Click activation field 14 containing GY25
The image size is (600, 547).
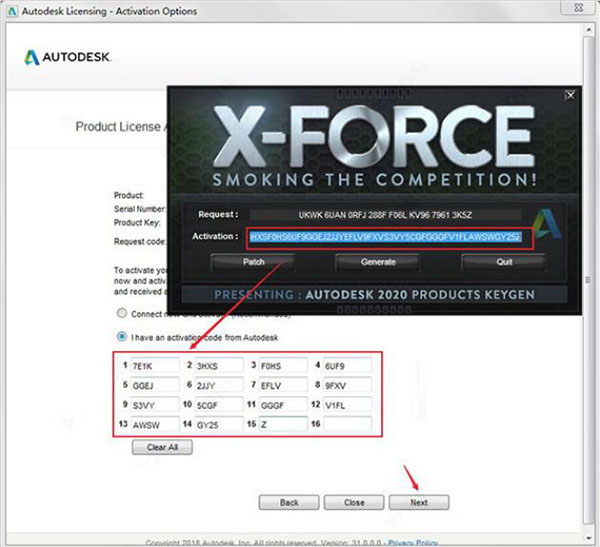(219, 425)
